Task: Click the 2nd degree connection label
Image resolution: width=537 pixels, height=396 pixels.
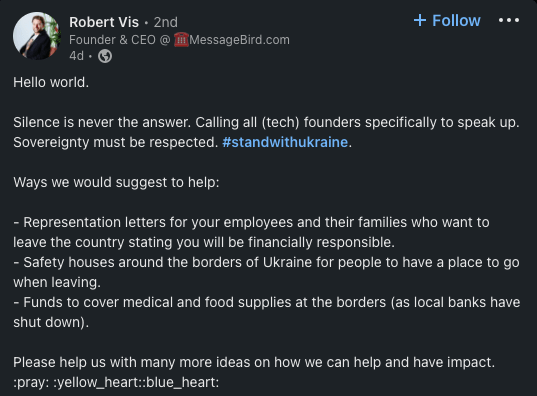Action: point(165,22)
